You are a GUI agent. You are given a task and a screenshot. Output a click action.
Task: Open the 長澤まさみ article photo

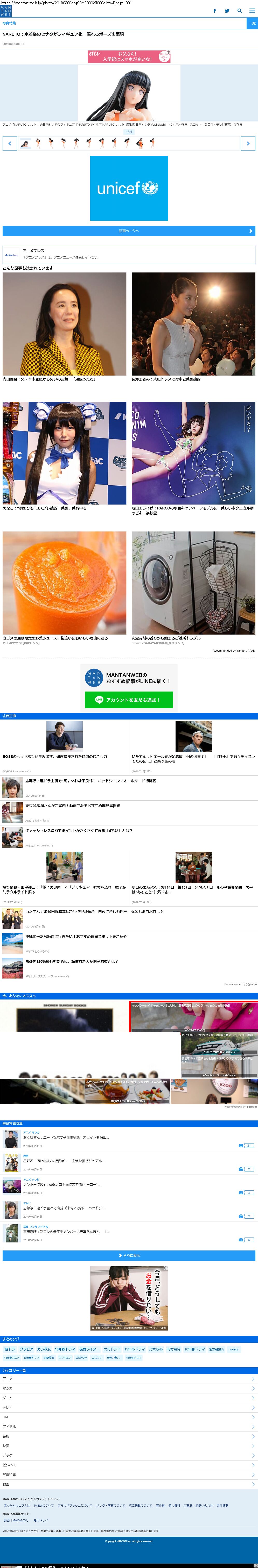click(x=193, y=324)
